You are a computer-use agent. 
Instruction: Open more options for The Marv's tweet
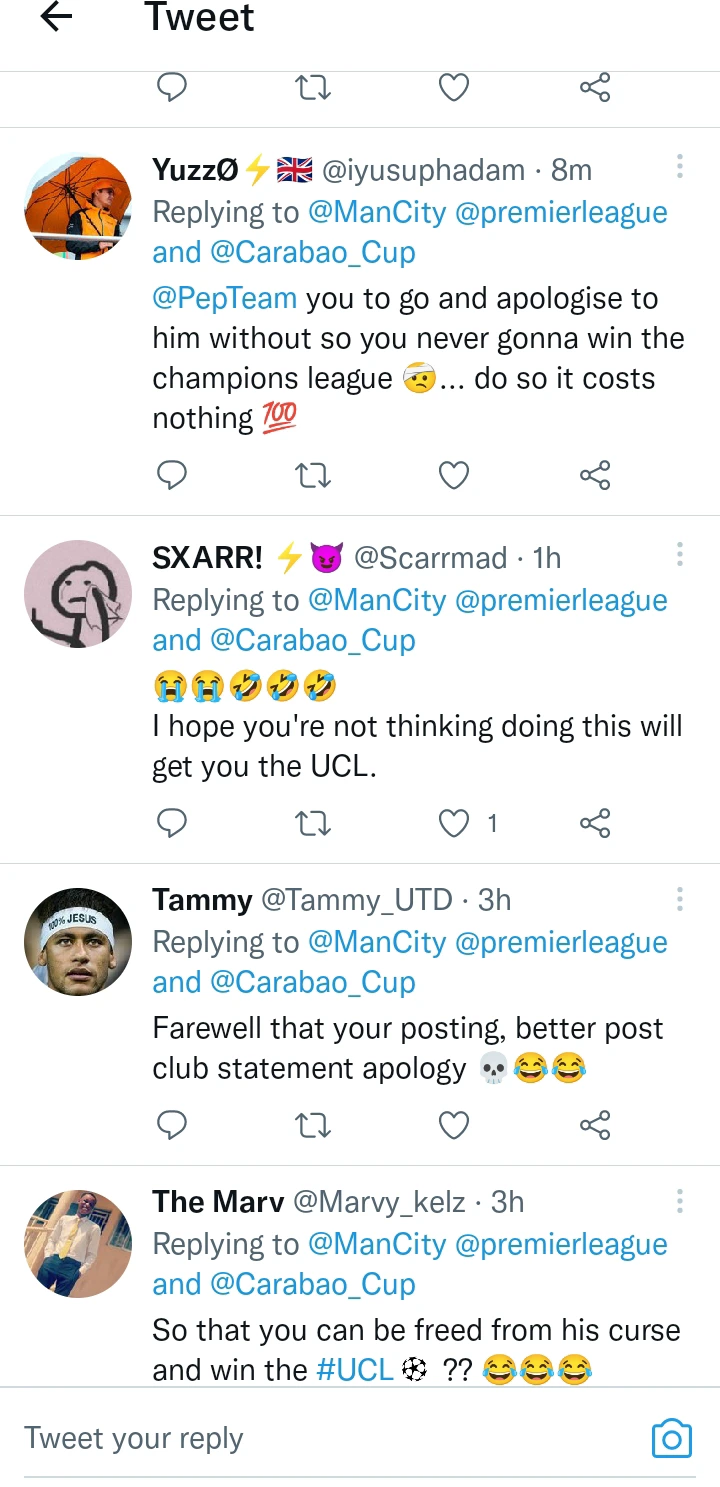(679, 1200)
